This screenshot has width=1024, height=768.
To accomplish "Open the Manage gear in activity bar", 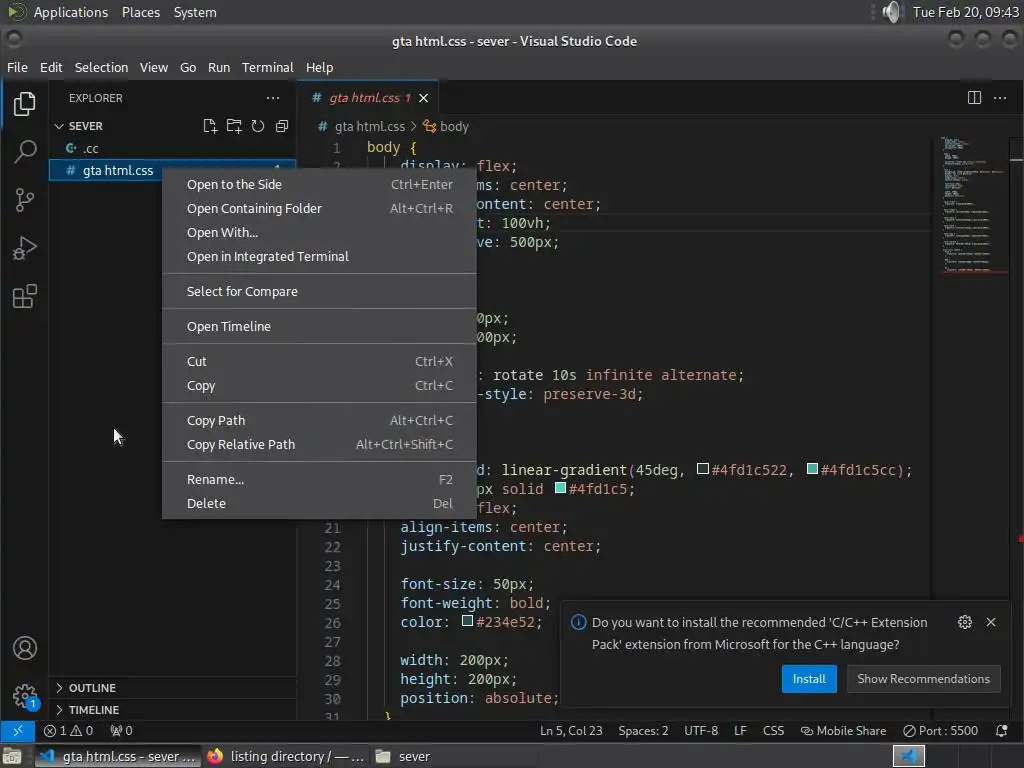I will point(25,696).
